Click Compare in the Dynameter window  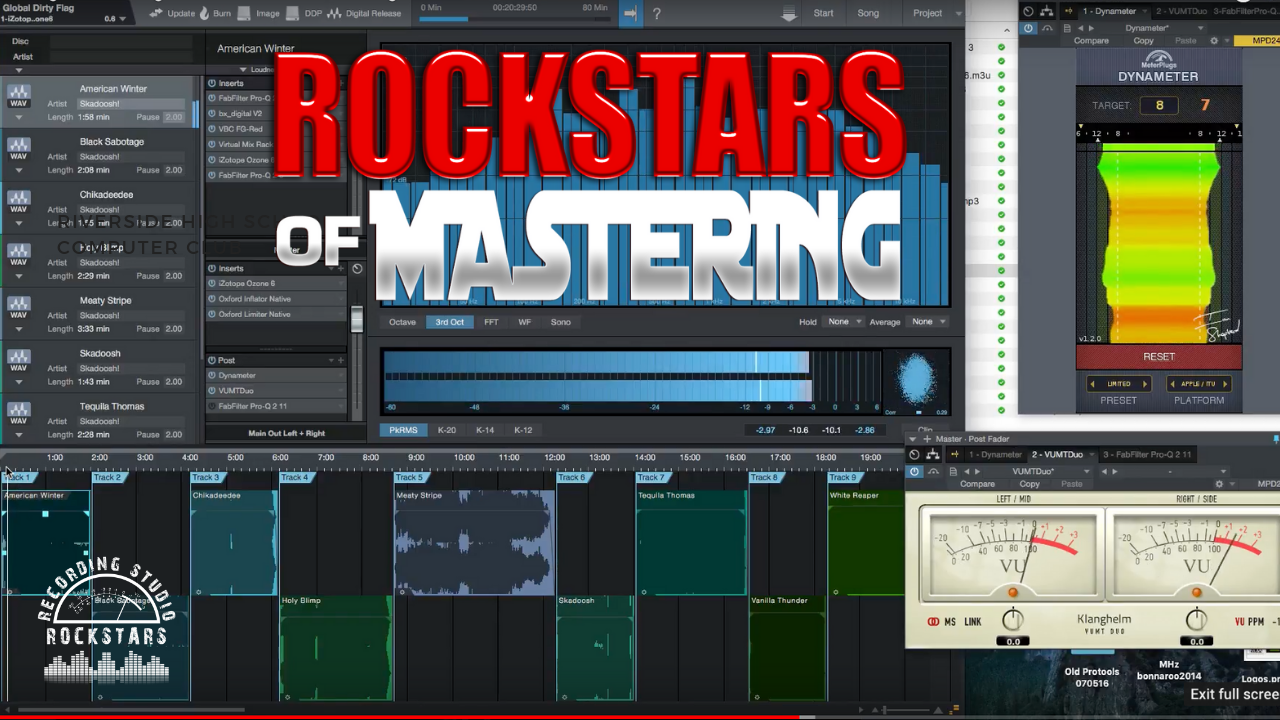[1091, 41]
